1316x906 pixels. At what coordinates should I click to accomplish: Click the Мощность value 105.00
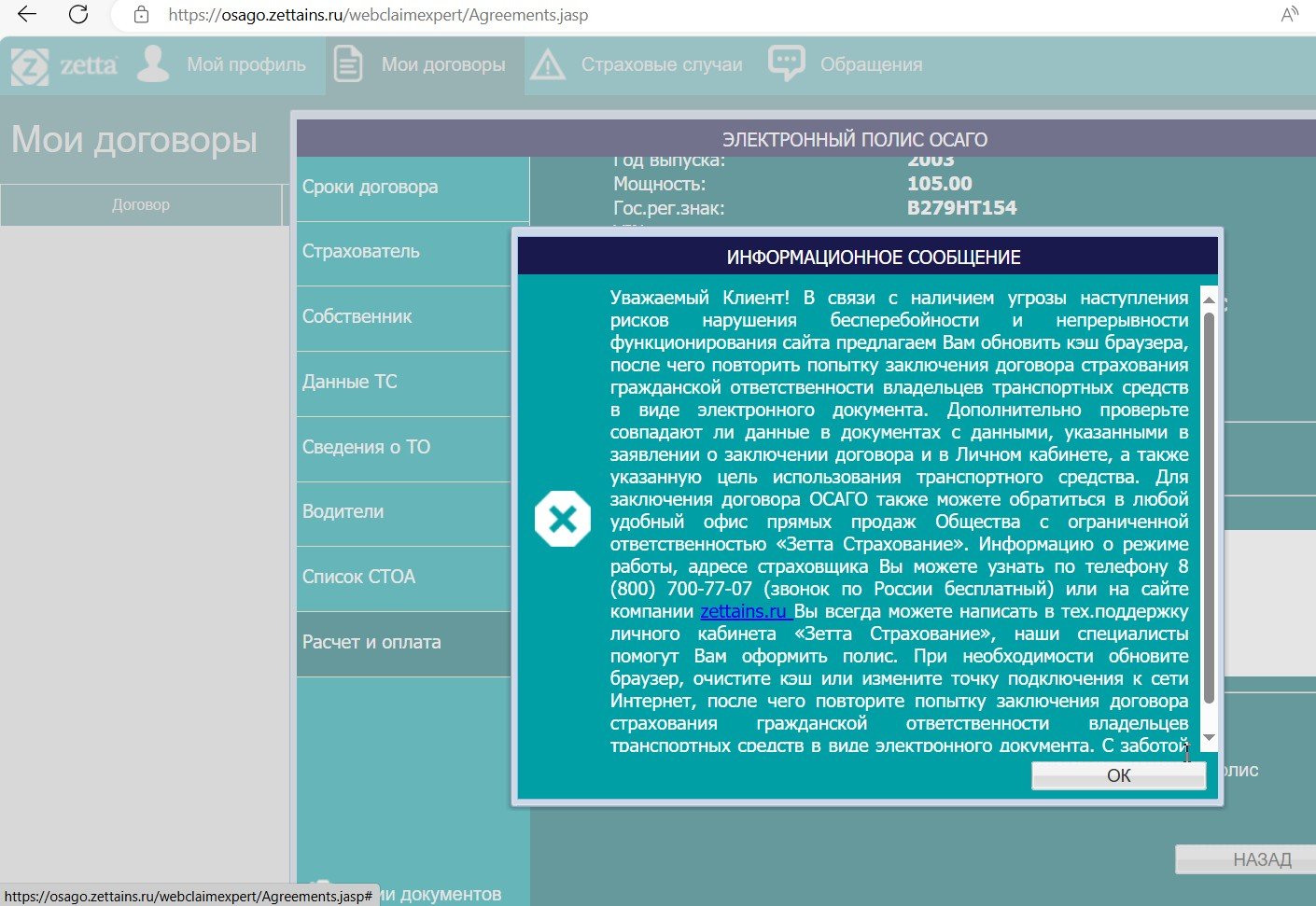(x=940, y=184)
